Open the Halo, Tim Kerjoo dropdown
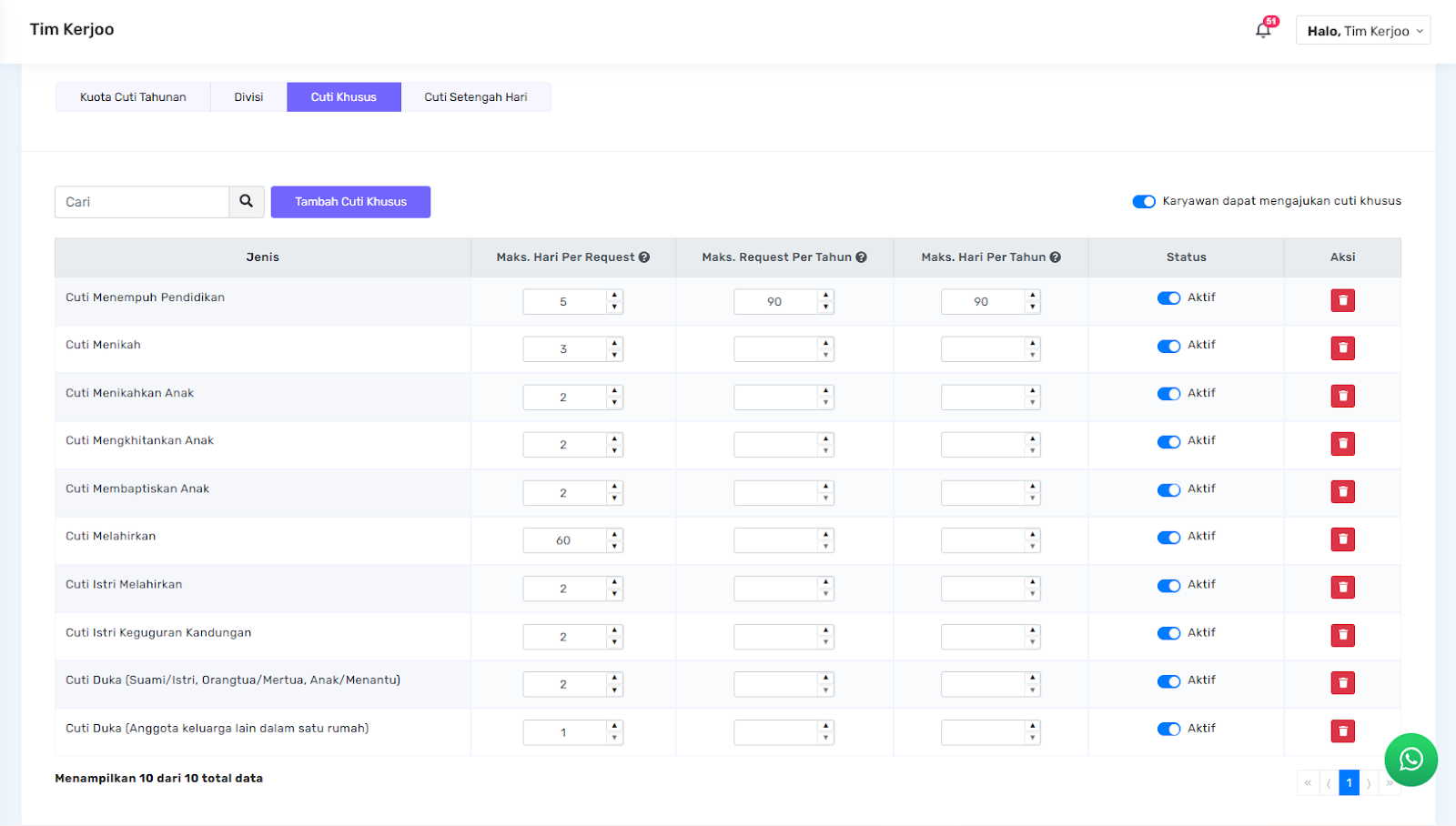The width and height of the screenshot is (1456, 826). pyautogui.click(x=1363, y=30)
